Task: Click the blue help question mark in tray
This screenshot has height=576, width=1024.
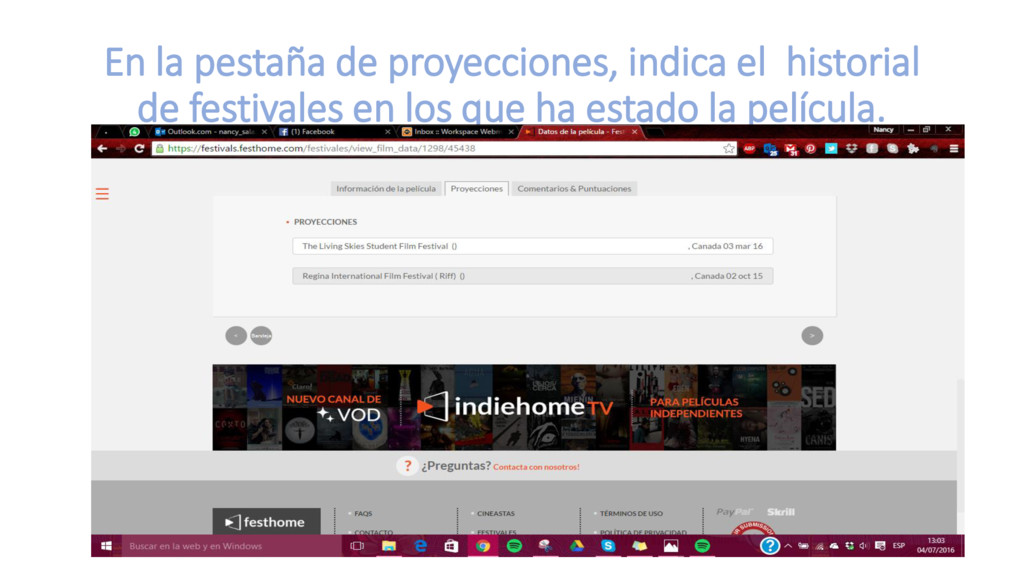Action: pos(770,545)
